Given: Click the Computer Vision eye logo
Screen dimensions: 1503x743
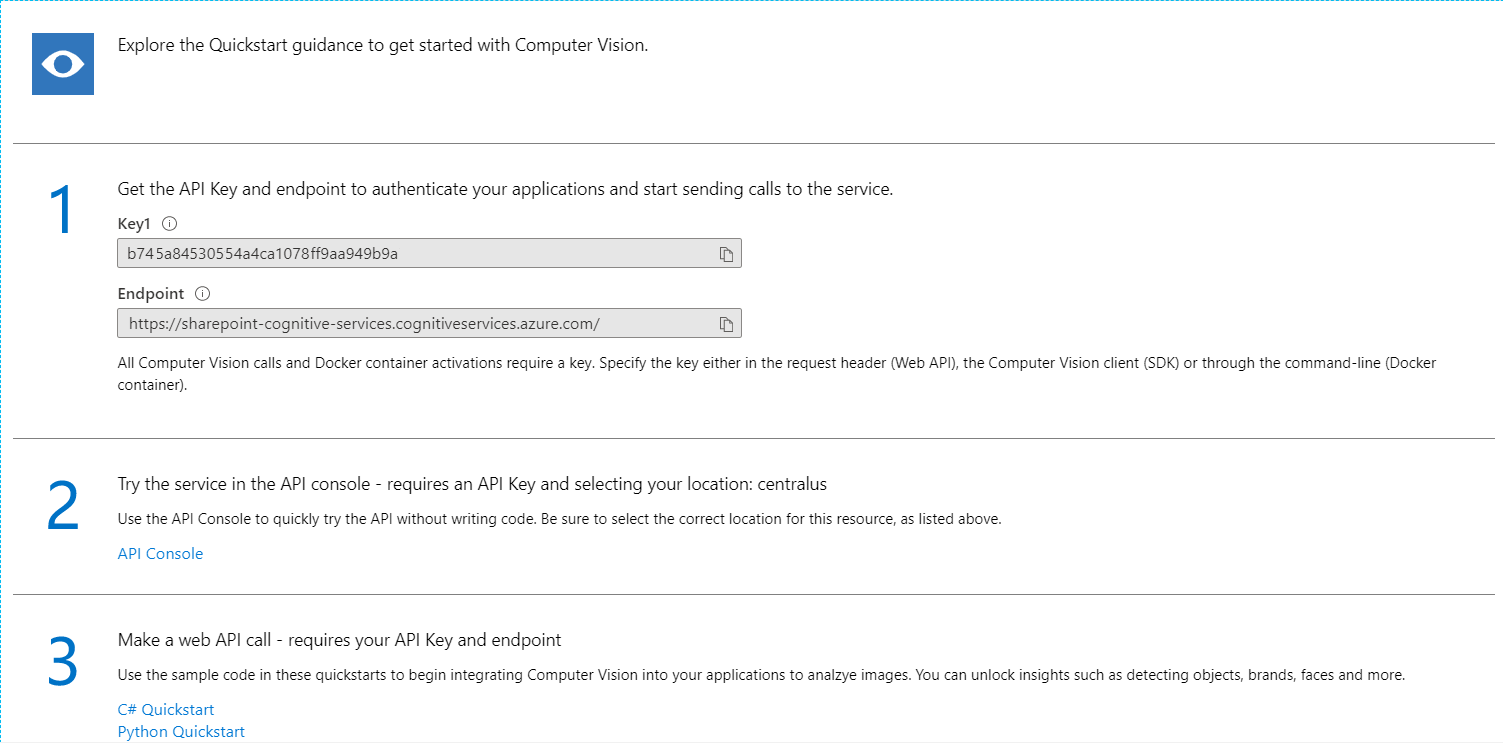Looking at the screenshot, I should click(x=63, y=64).
